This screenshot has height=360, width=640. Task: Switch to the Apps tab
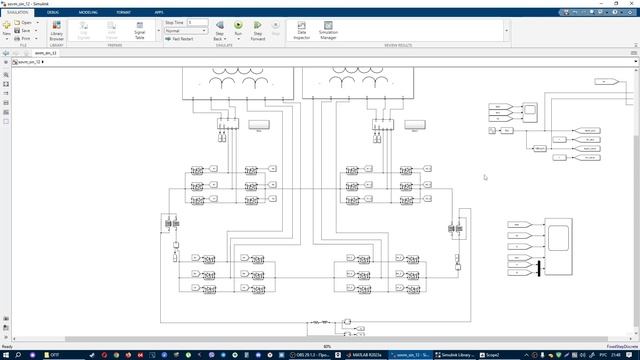tap(159, 12)
